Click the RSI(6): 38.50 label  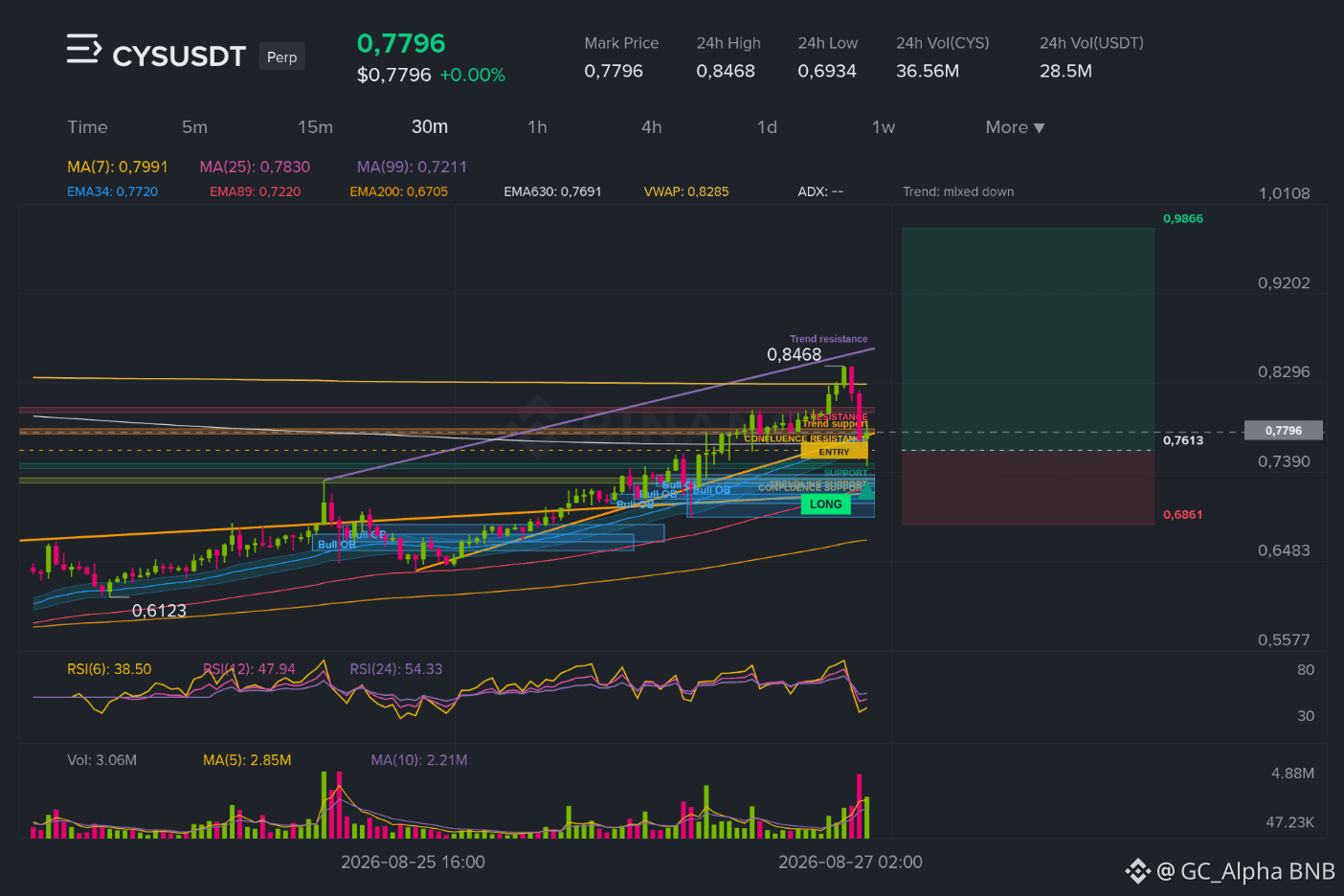point(109,669)
